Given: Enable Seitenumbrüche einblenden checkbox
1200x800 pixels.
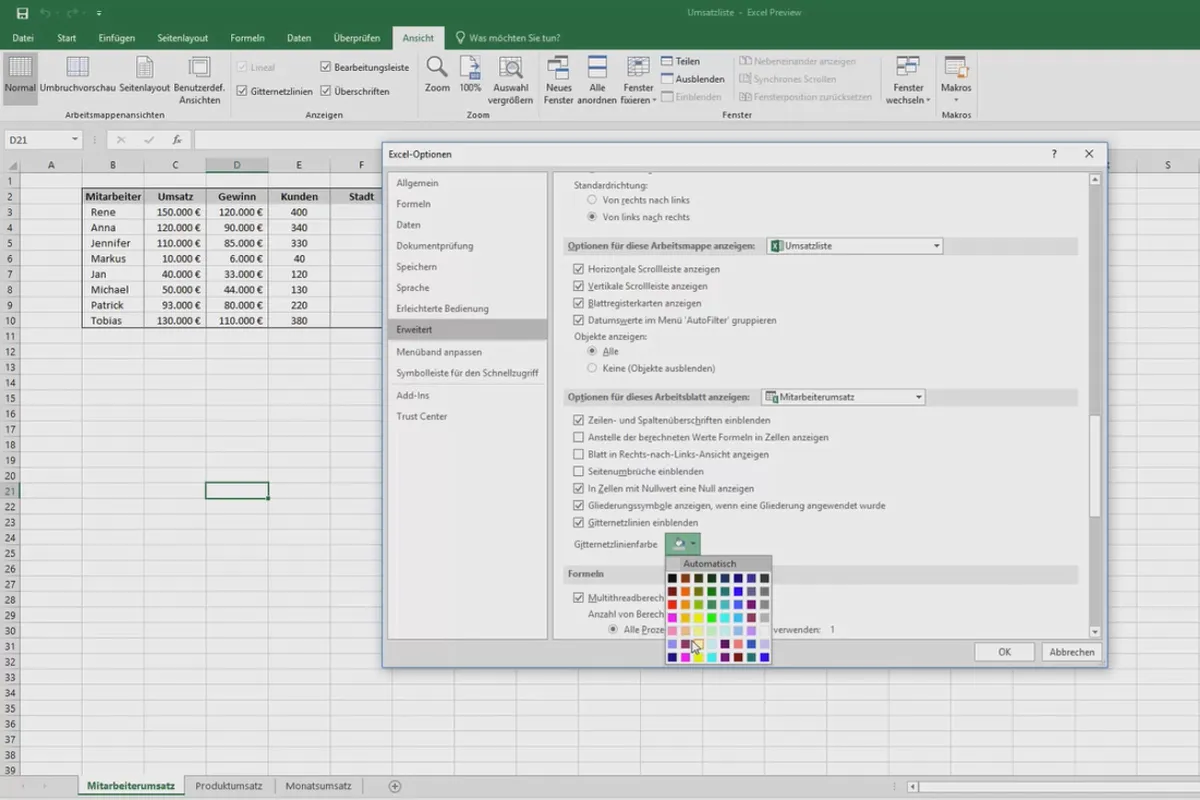Looking at the screenshot, I should 578,471.
